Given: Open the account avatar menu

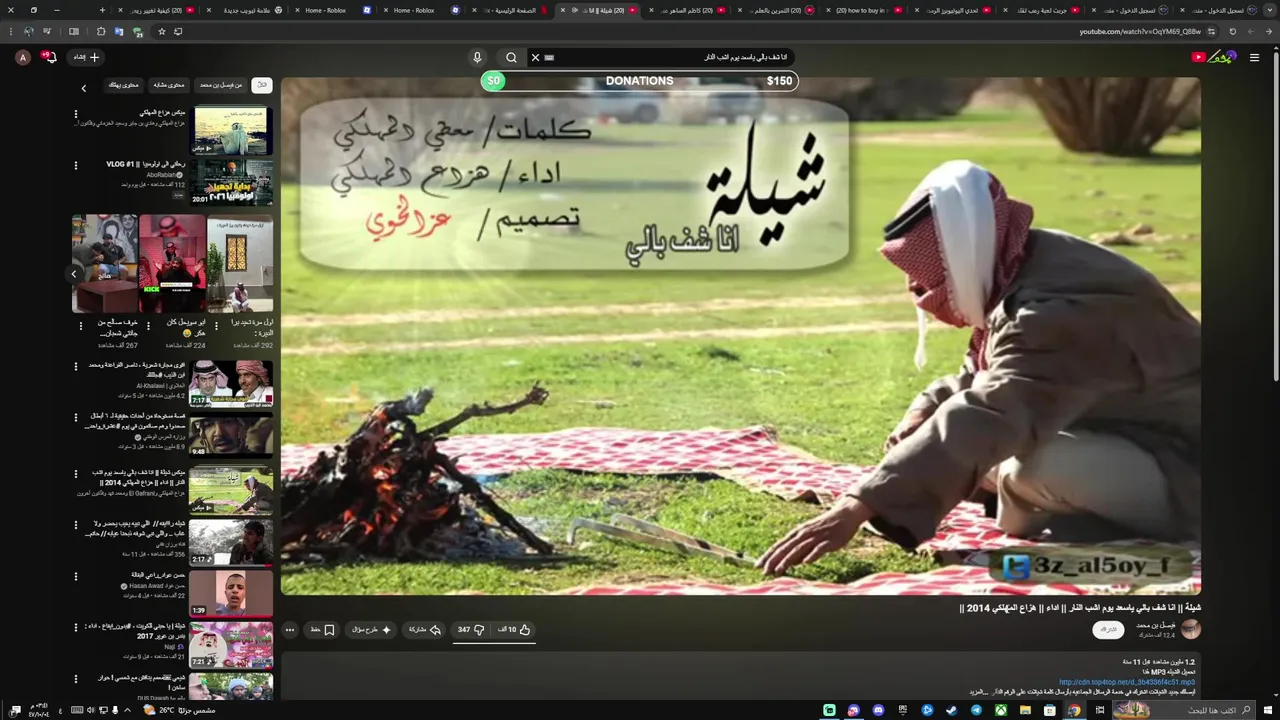Looking at the screenshot, I should (x=22, y=57).
